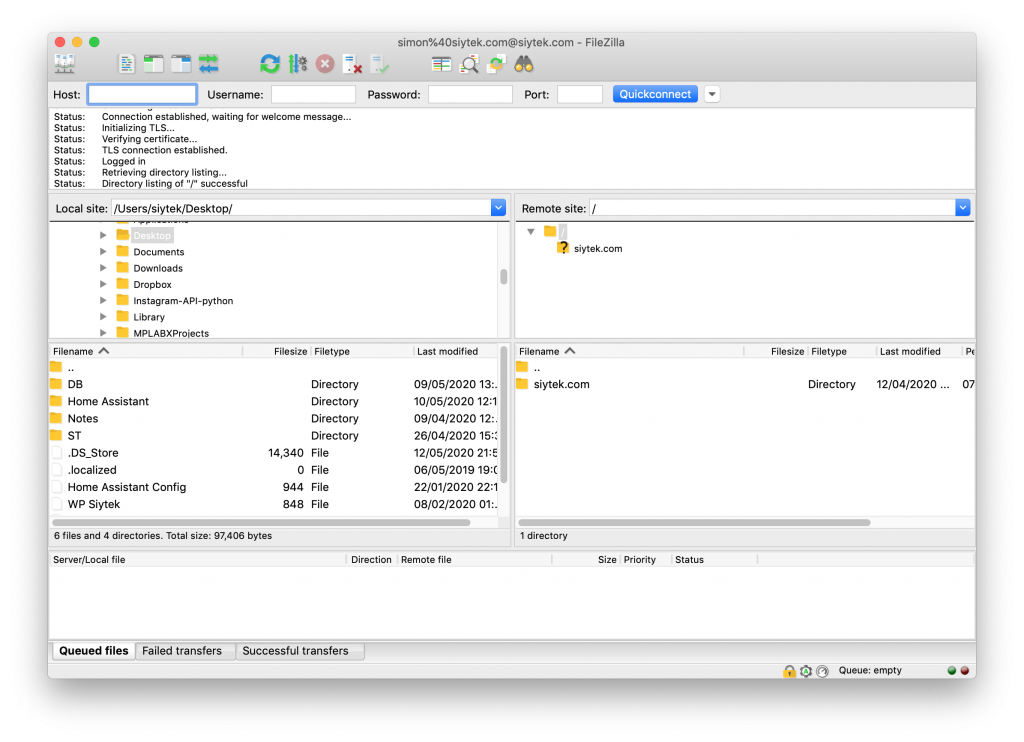Image resolution: width=1024 pixels, height=742 pixels.
Task: Expand the Dropbox folder node
Action: pyautogui.click(x=103, y=284)
